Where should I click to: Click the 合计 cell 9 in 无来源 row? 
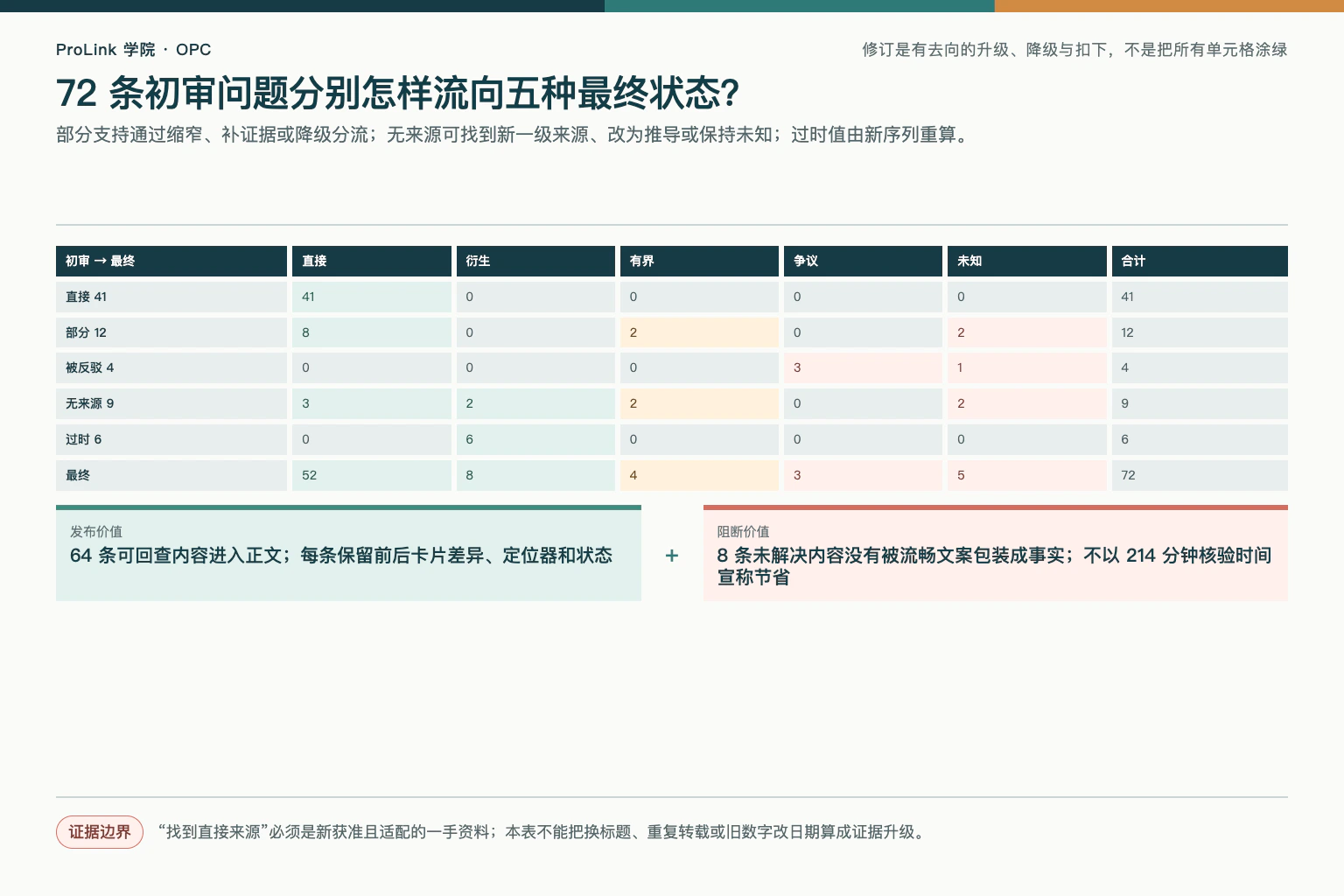[1200, 403]
